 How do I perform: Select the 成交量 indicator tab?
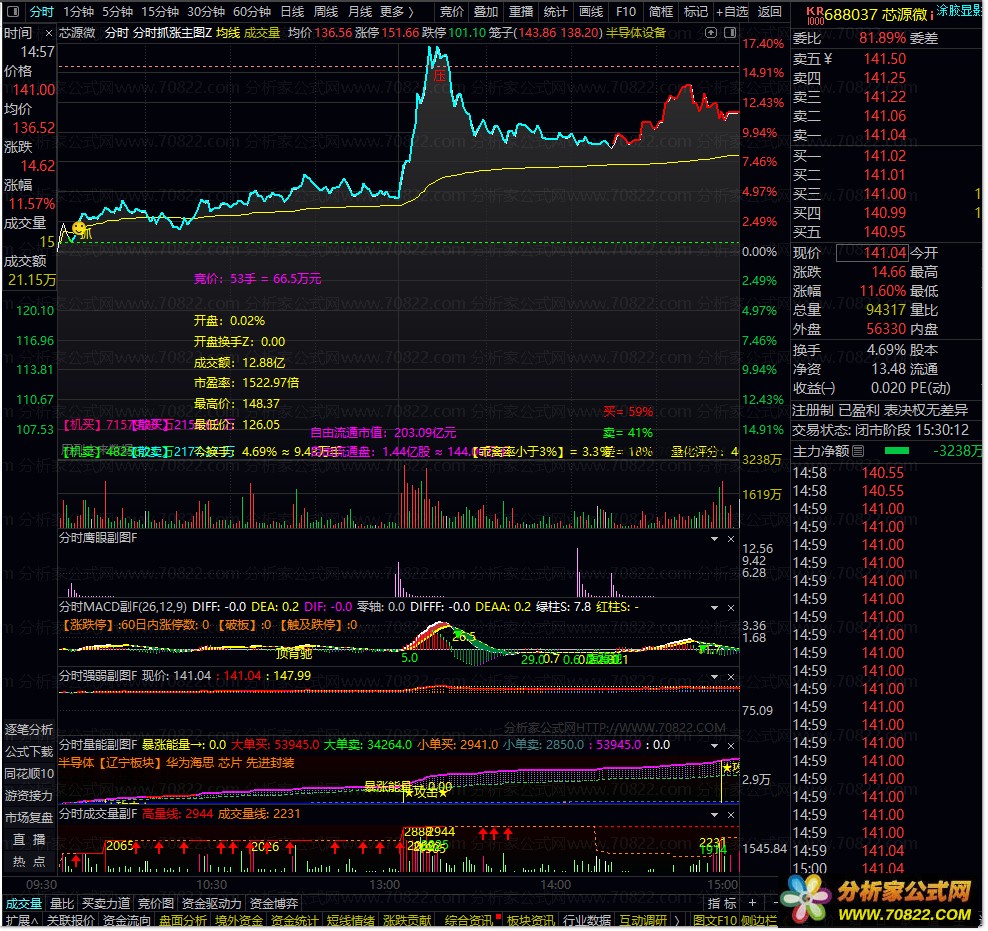pyautogui.click(x=23, y=905)
